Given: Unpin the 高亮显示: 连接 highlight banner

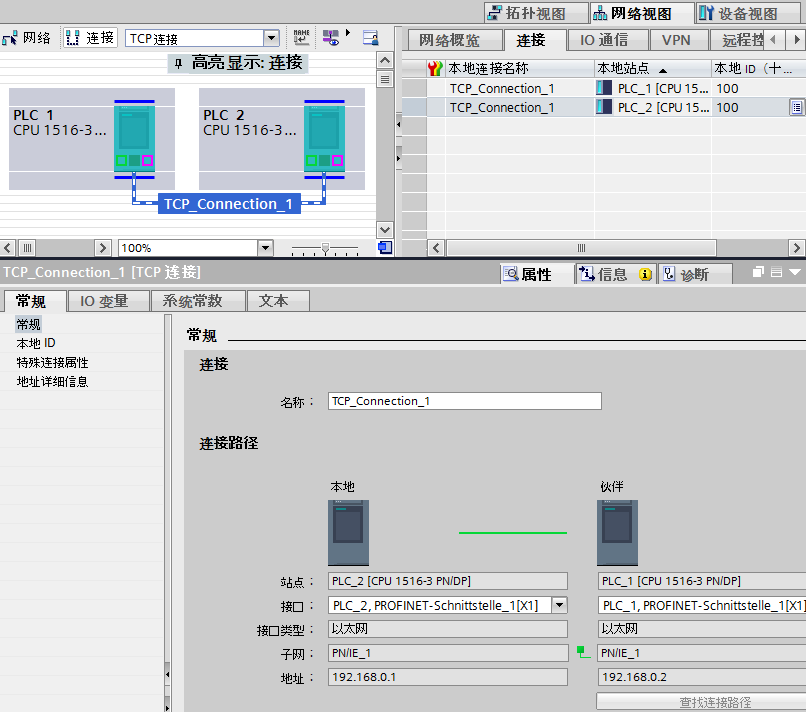Looking at the screenshot, I should 178,63.
